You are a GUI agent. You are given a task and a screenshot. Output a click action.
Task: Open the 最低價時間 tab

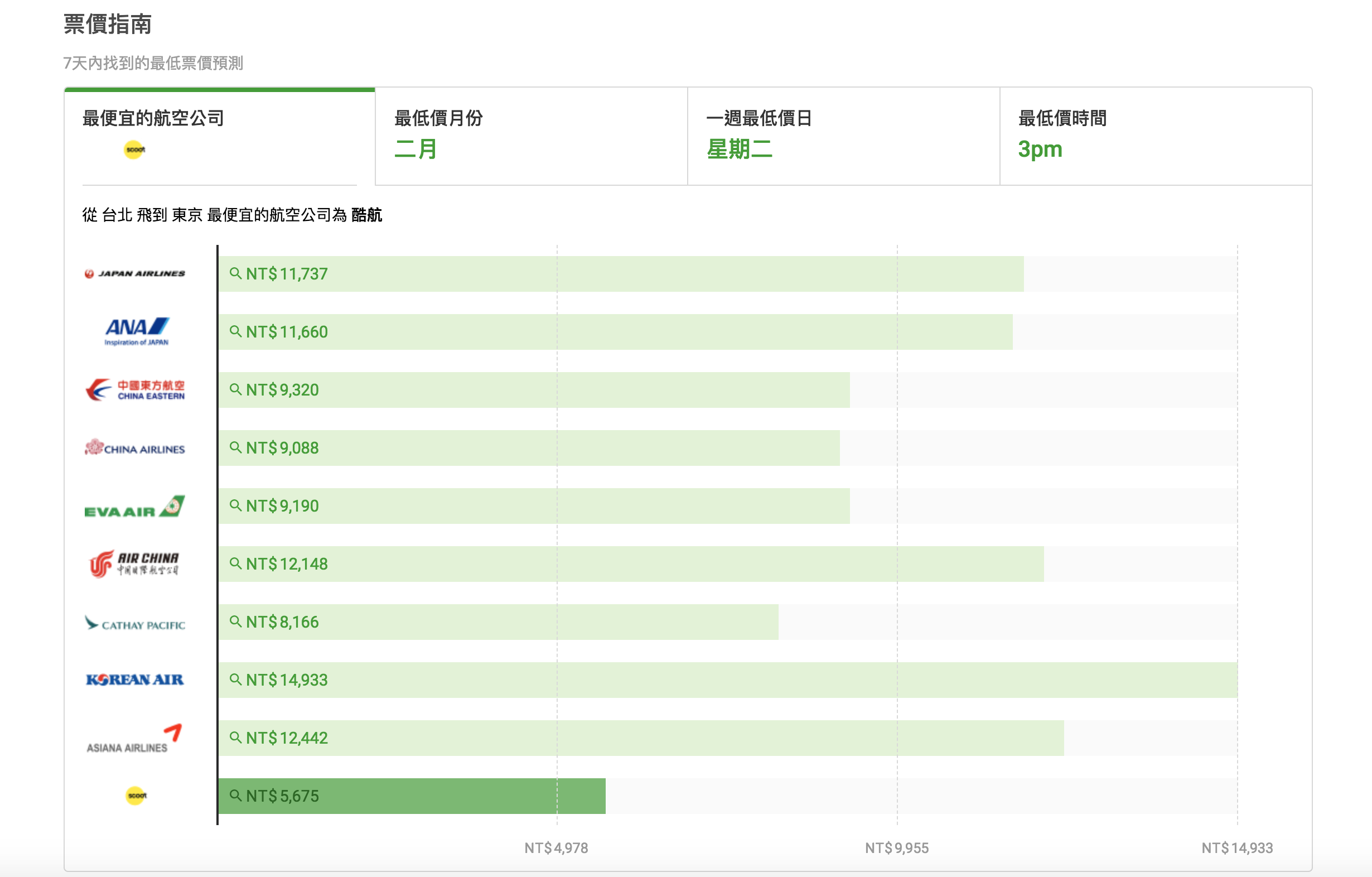tap(1156, 137)
